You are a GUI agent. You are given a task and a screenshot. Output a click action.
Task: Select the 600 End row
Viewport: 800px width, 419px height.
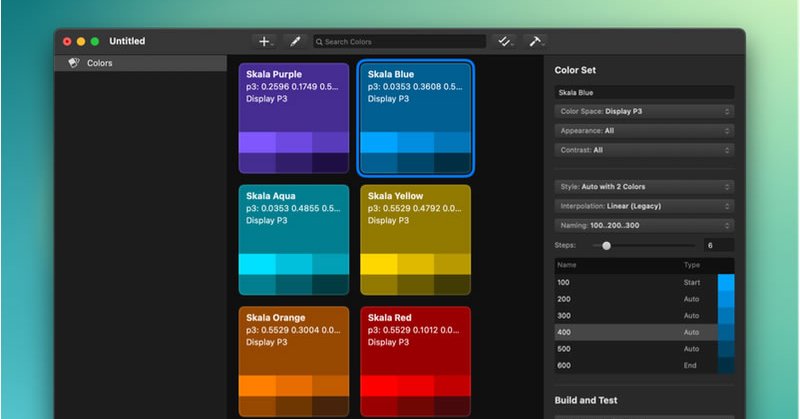coord(644,365)
